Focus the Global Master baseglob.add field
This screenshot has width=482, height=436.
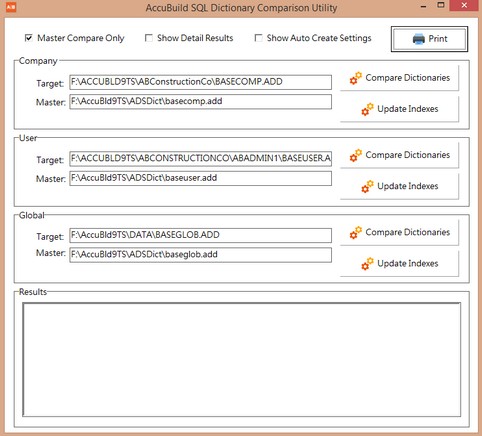click(201, 255)
